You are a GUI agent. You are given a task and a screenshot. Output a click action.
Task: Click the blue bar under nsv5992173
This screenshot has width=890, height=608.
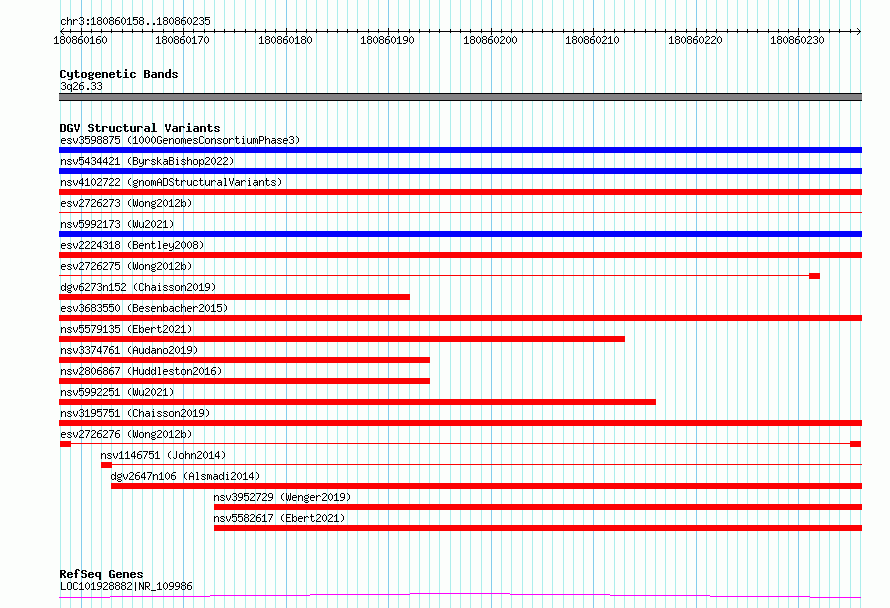(460, 234)
